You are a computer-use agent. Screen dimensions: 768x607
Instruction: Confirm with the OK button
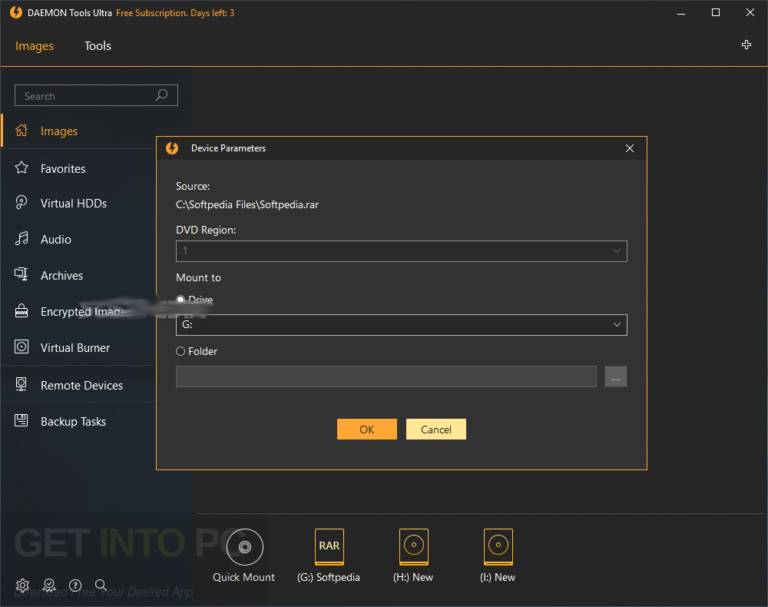pyautogui.click(x=367, y=429)
